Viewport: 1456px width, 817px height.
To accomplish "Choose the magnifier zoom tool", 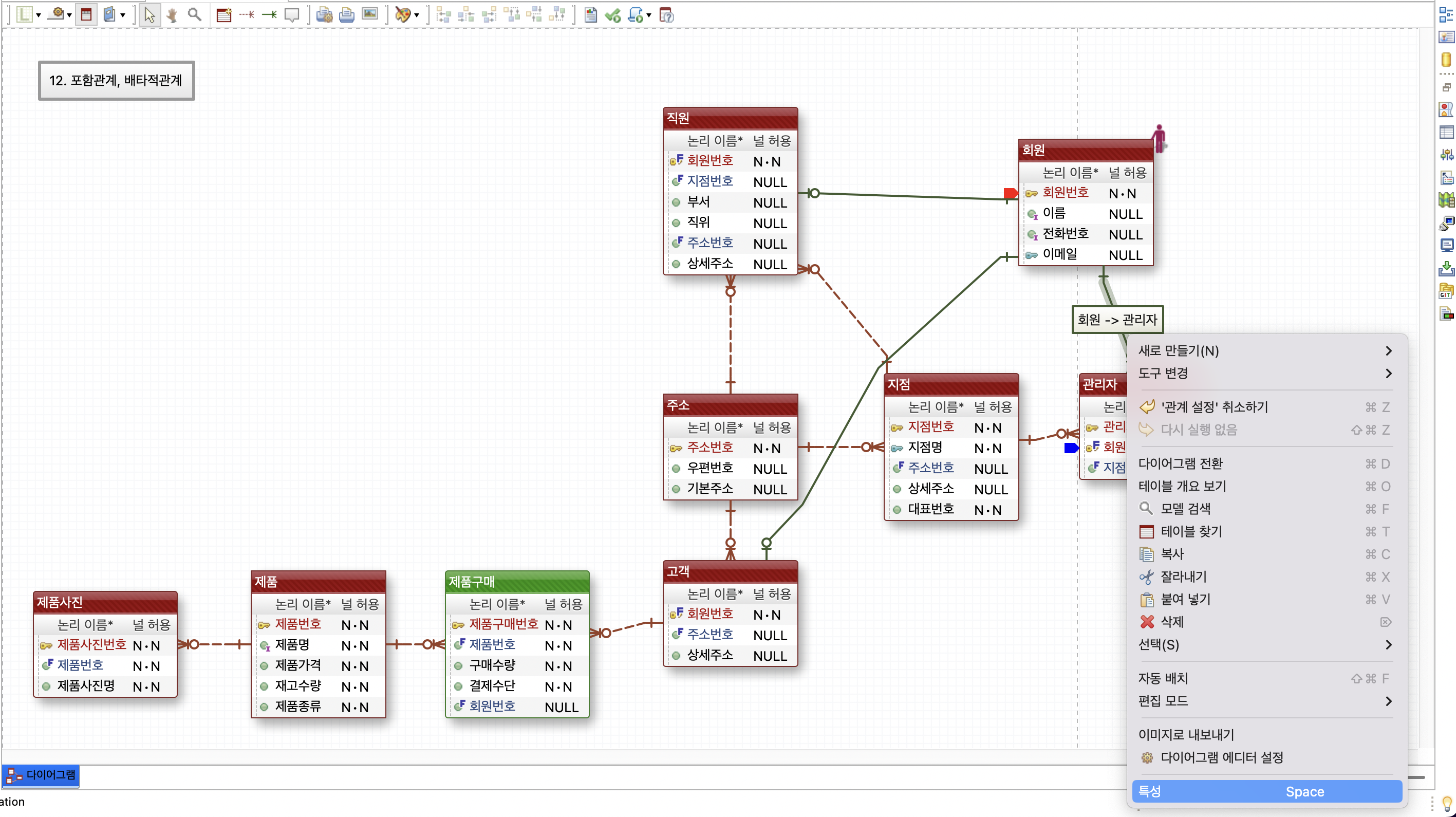I will tap(194, 15).
